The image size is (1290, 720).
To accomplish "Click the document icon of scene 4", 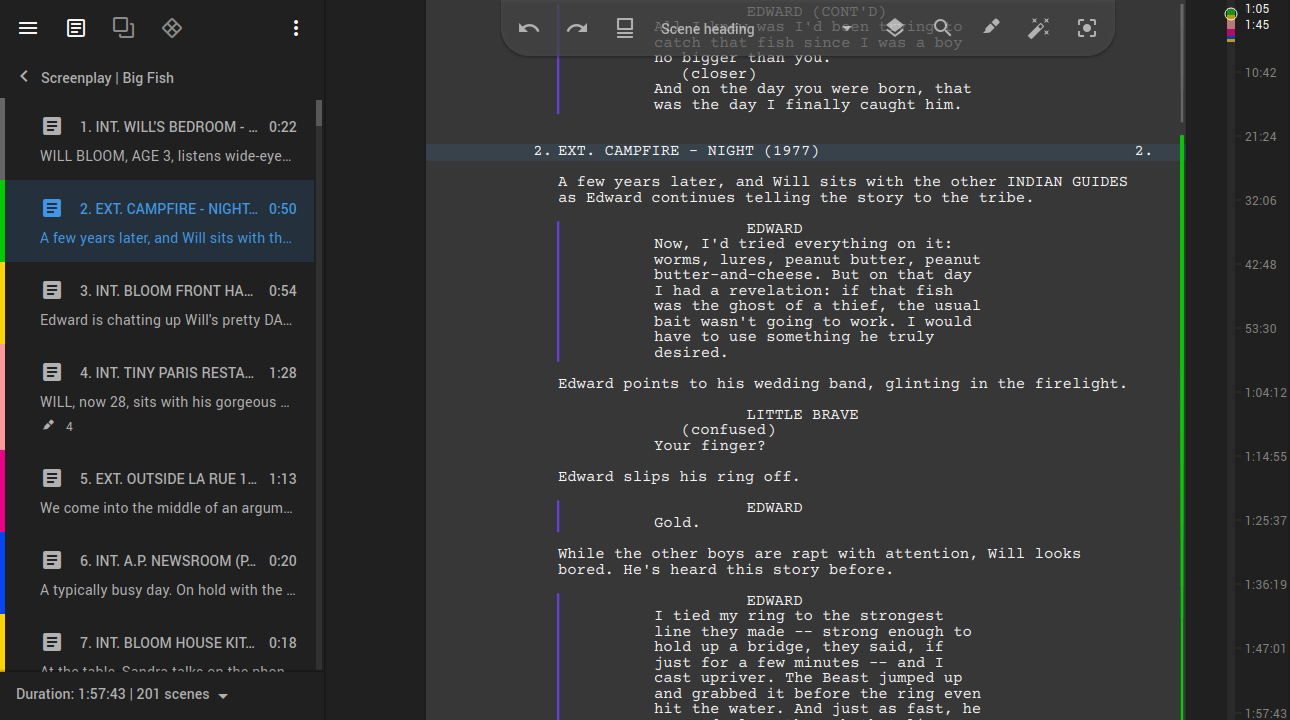I will pos(52,373).
